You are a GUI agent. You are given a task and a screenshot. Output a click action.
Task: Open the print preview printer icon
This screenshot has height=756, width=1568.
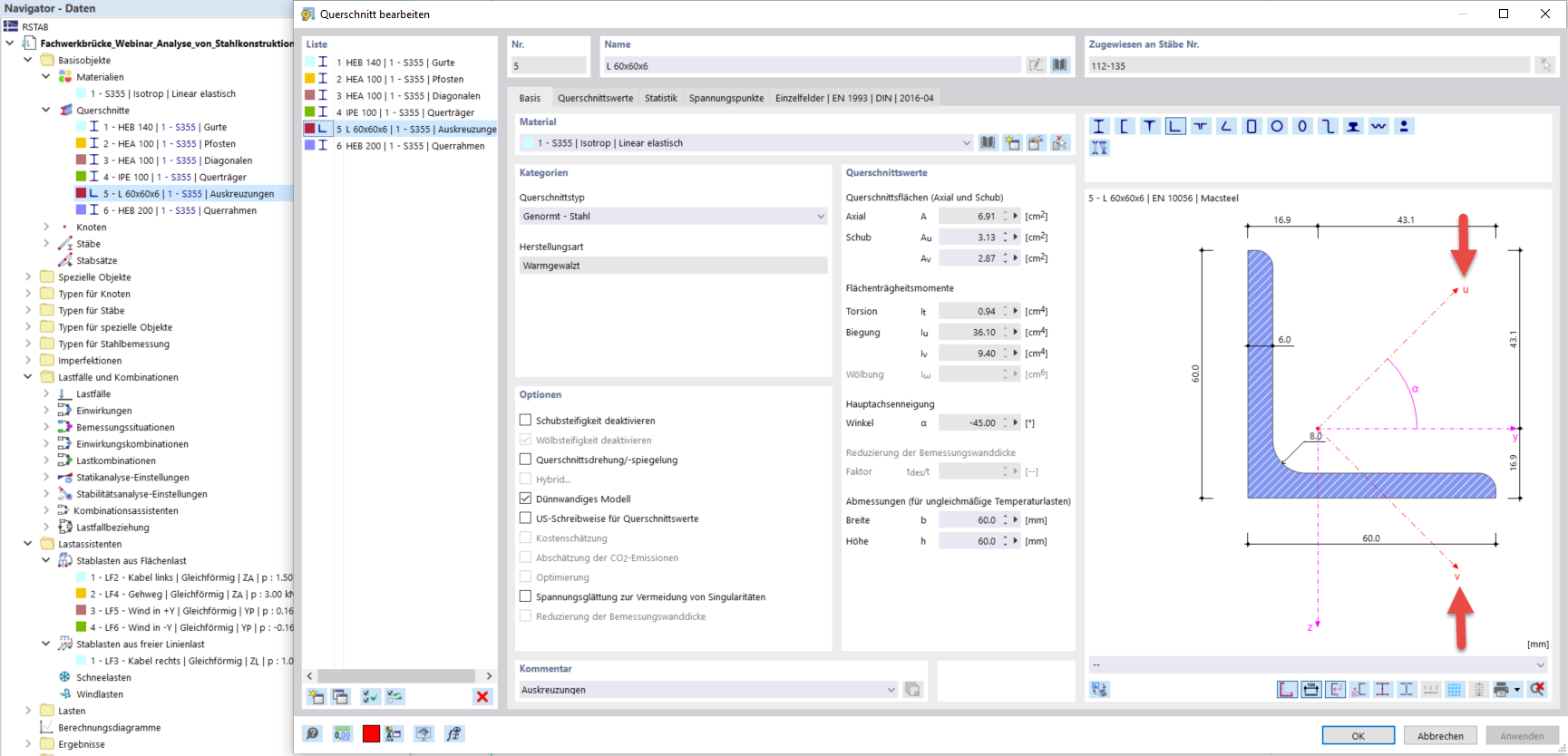1501,690
